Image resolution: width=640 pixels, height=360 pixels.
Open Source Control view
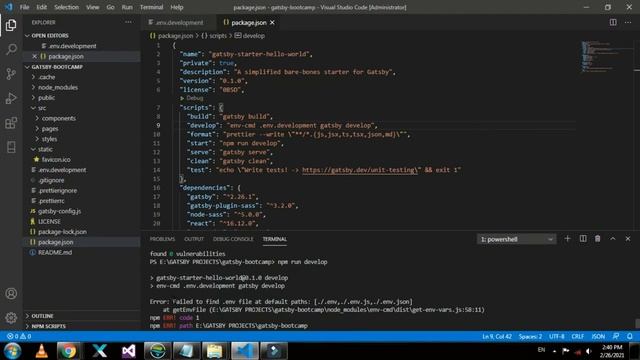11,74
